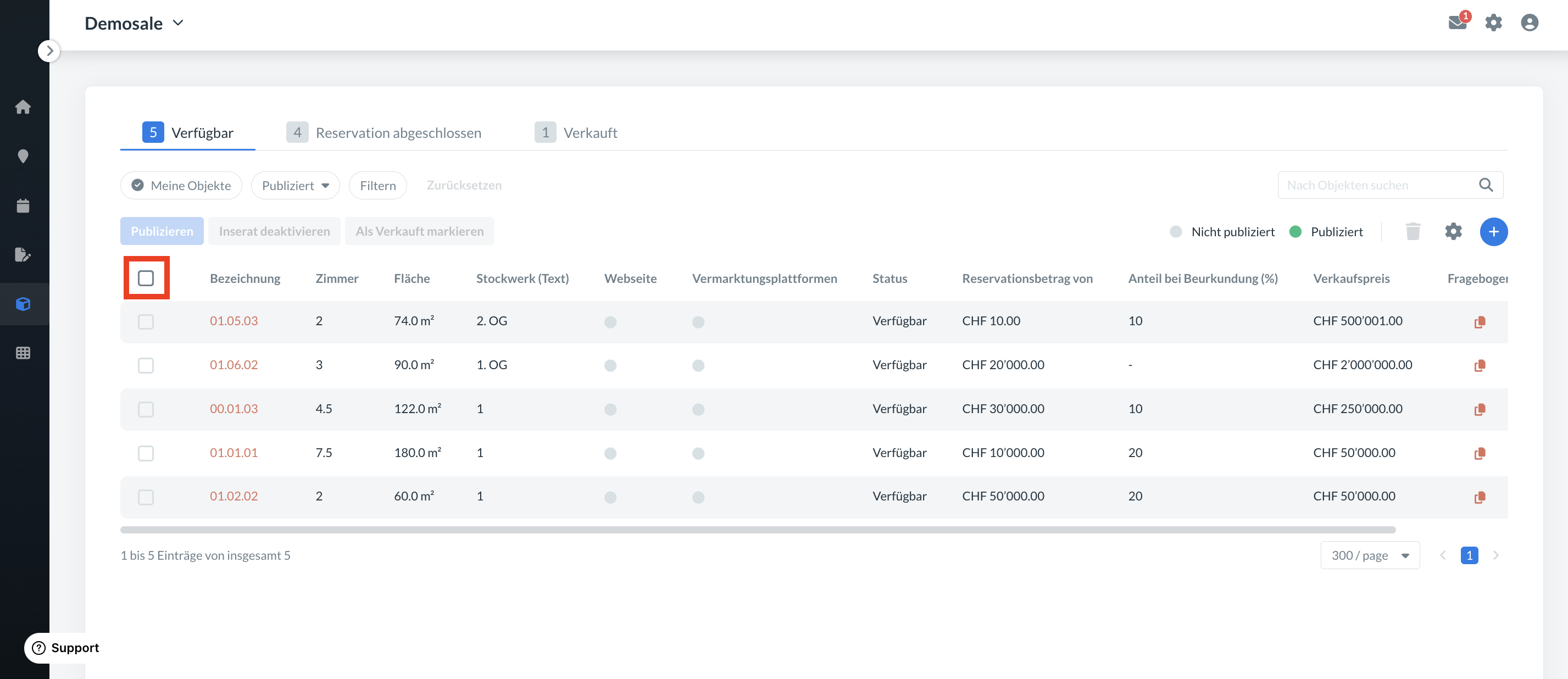Open the calendar sidebar icon
Viewport: 1568px width, 679px height.
23,205
